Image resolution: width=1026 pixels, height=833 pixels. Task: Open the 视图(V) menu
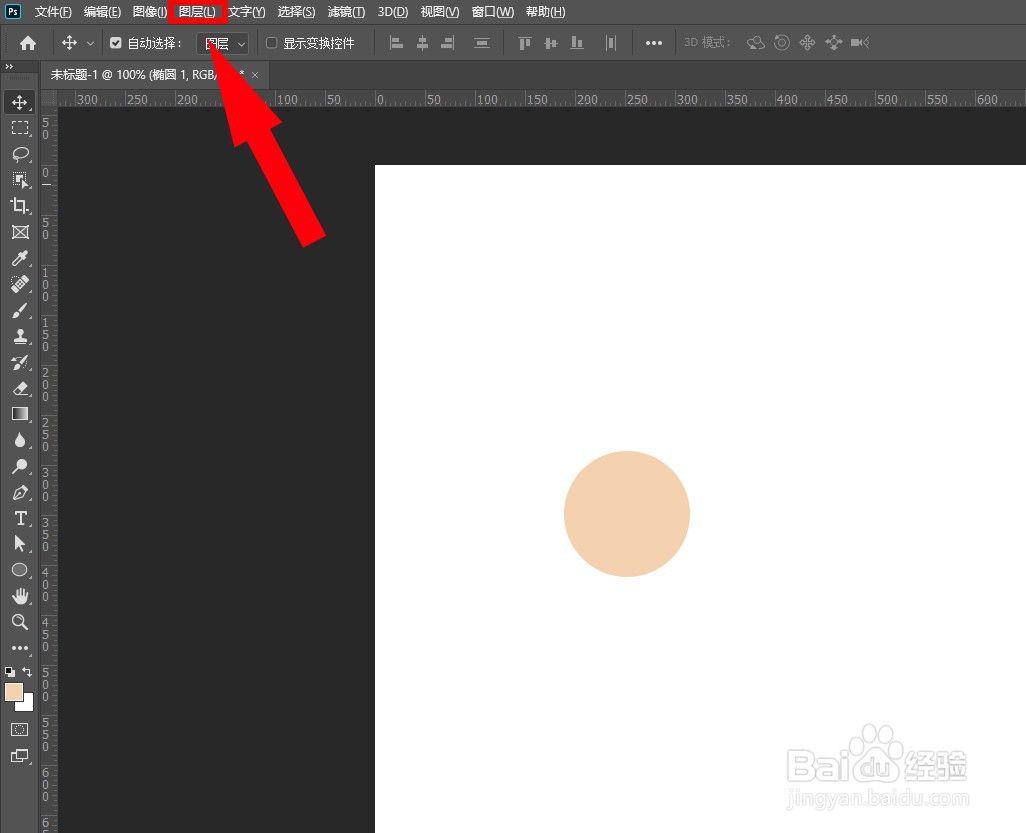coord(440,12)
